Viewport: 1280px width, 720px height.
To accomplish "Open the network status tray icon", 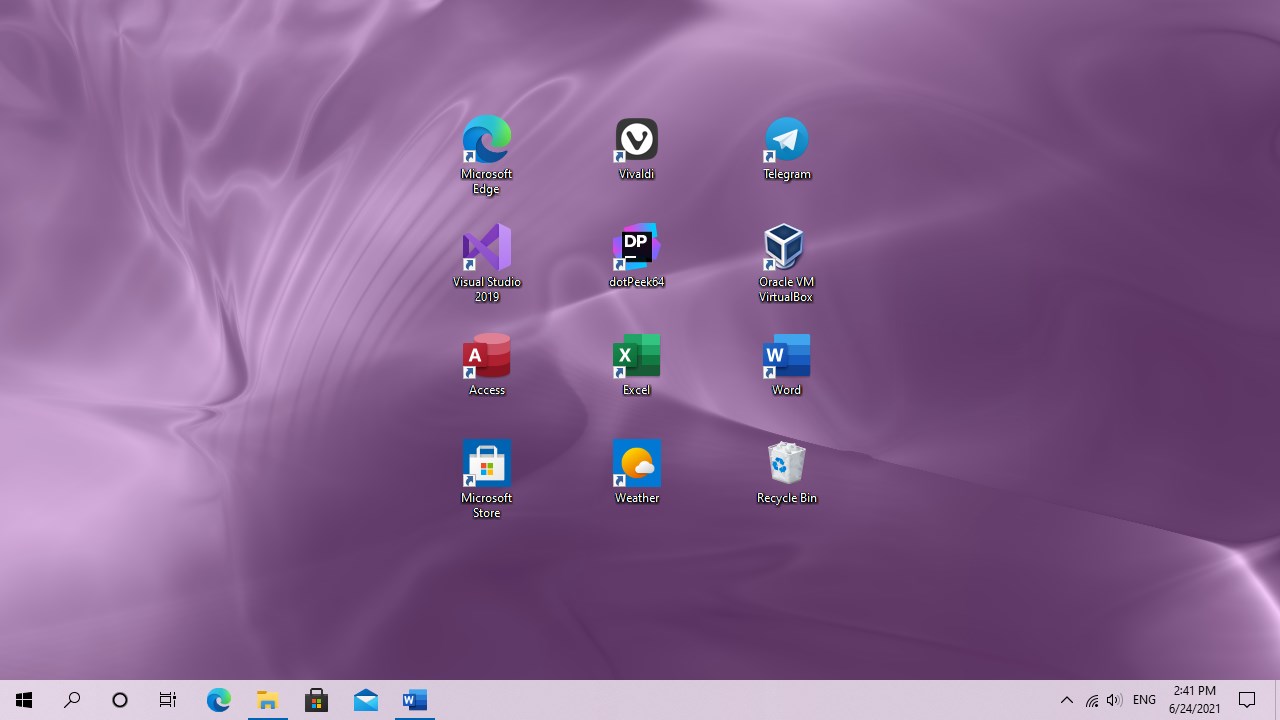I will click(1091, 700).
